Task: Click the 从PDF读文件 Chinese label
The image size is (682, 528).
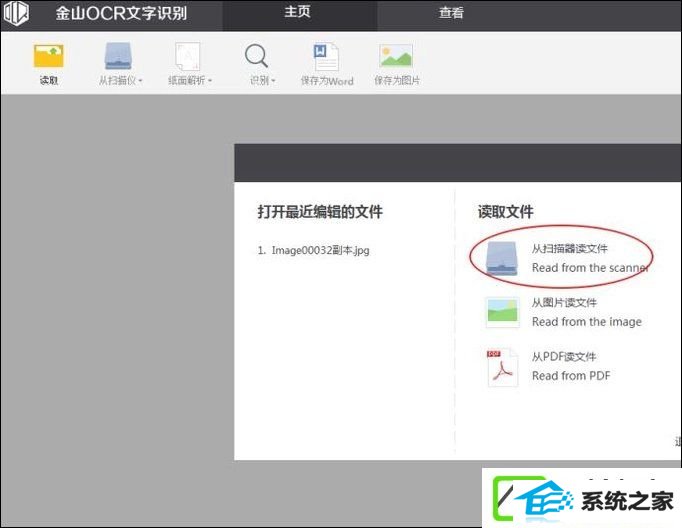Action: [564, 357]
